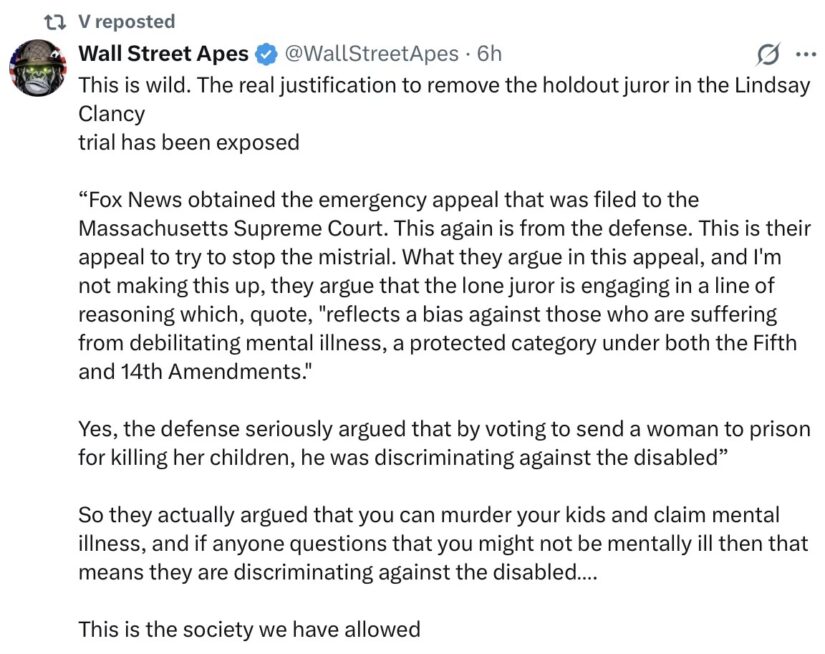
Task: Click the 6h post timestamp
Action: (x=489, y=54)
